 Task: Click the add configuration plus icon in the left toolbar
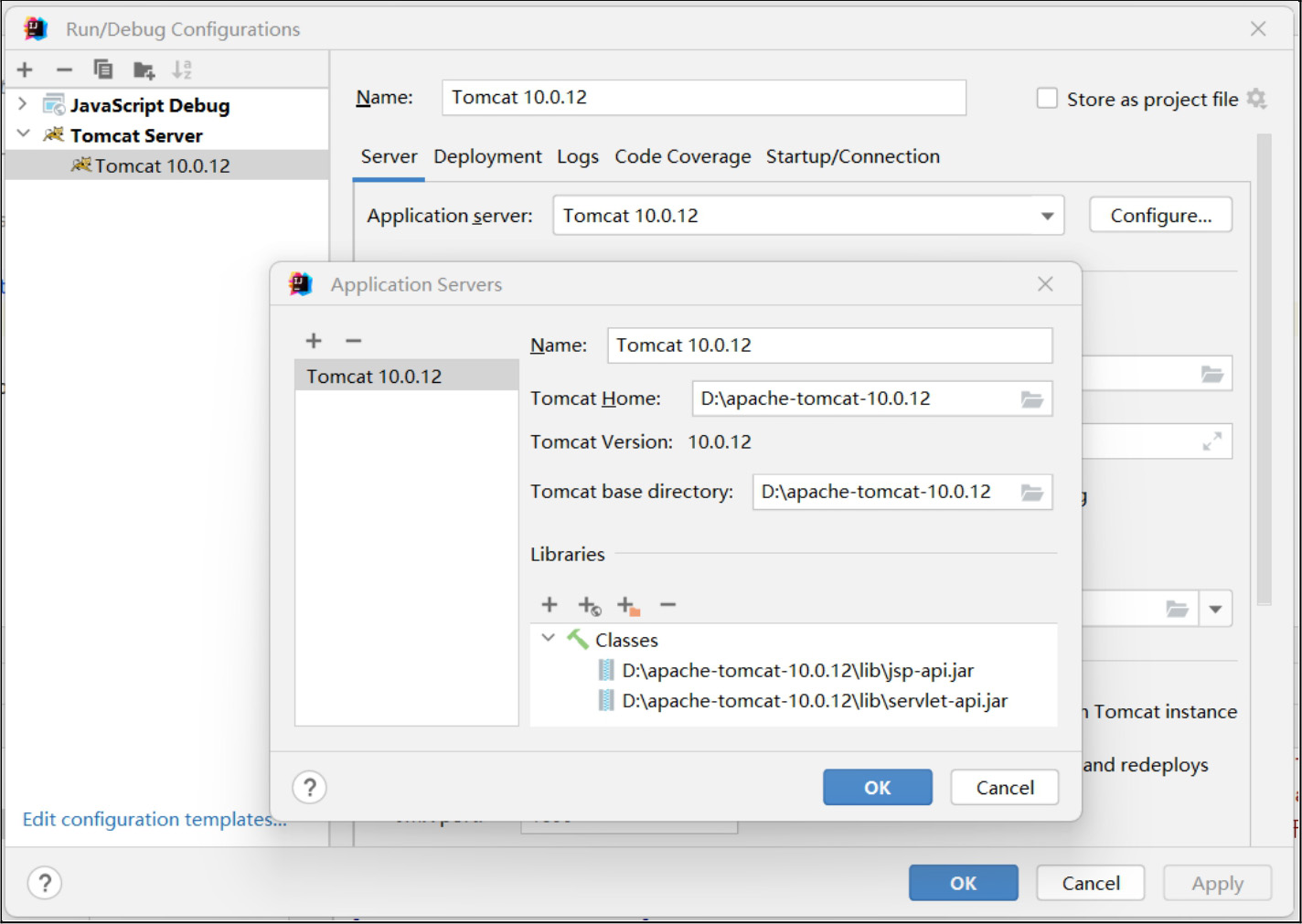tap(25, 69)
